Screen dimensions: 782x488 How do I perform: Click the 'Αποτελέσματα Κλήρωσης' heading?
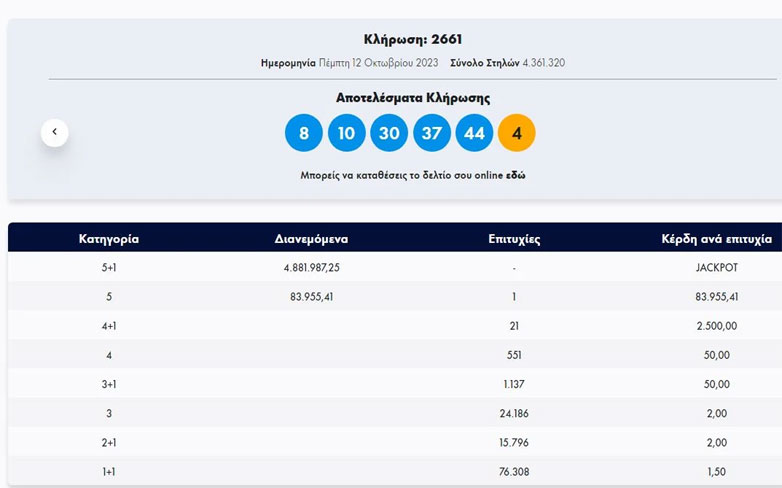[x=412, y=98]
